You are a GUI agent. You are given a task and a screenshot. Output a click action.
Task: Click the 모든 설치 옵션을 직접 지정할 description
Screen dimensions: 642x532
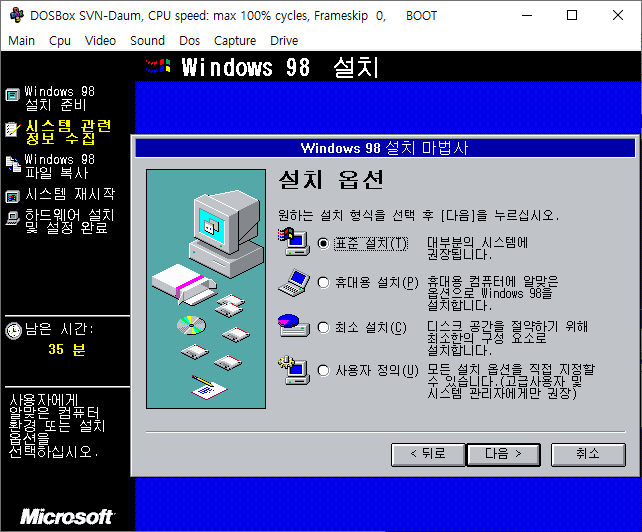tap(511, 382)
